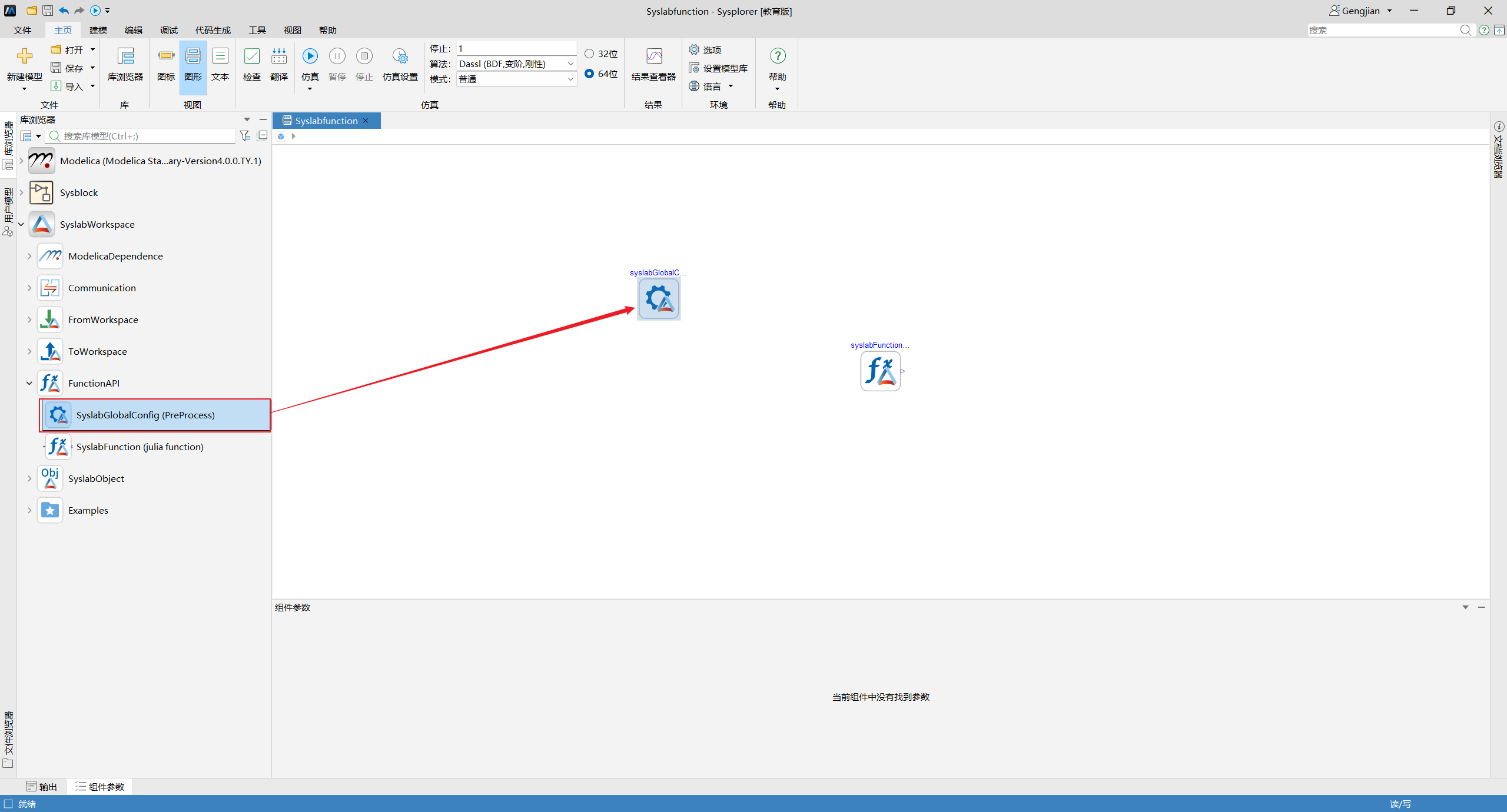Switch to the 代码生成 ribbon tab
The height and width of the screenshot is (812, 1507).
click(x=213, y=30)
